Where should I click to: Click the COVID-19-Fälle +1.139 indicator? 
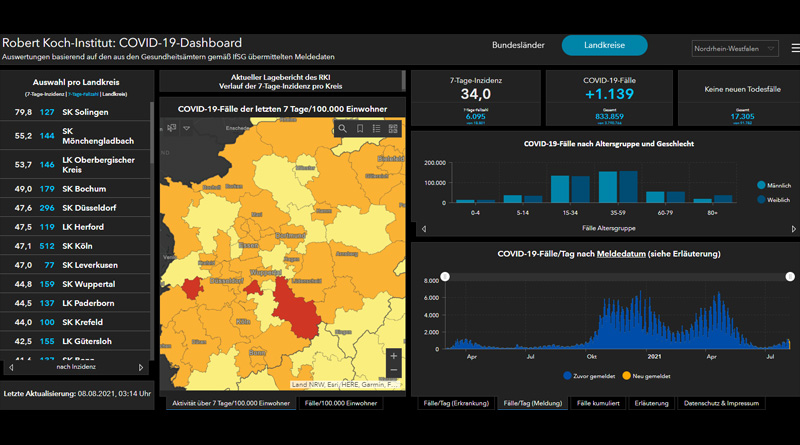(609, 98)
